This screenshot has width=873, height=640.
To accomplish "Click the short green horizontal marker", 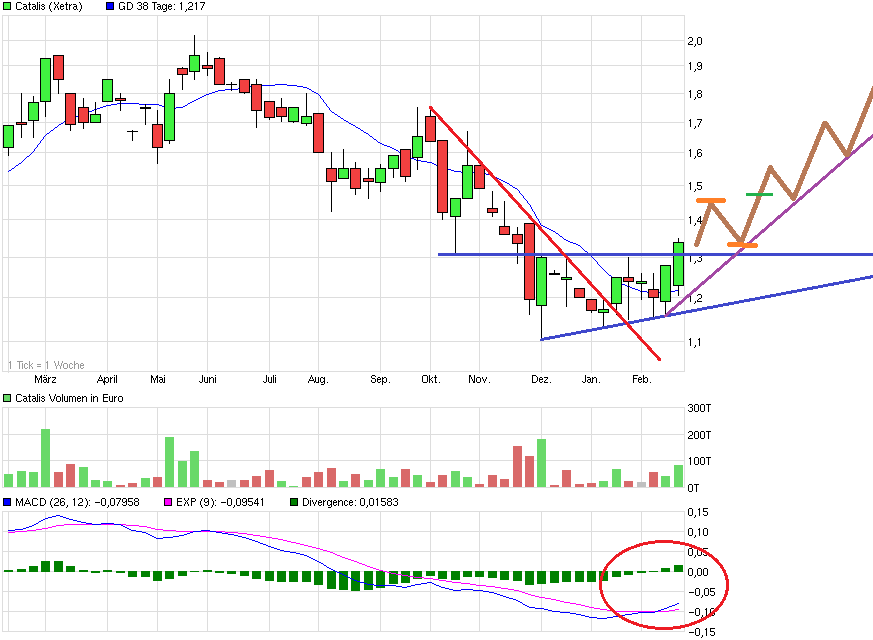I will [759, 194].
